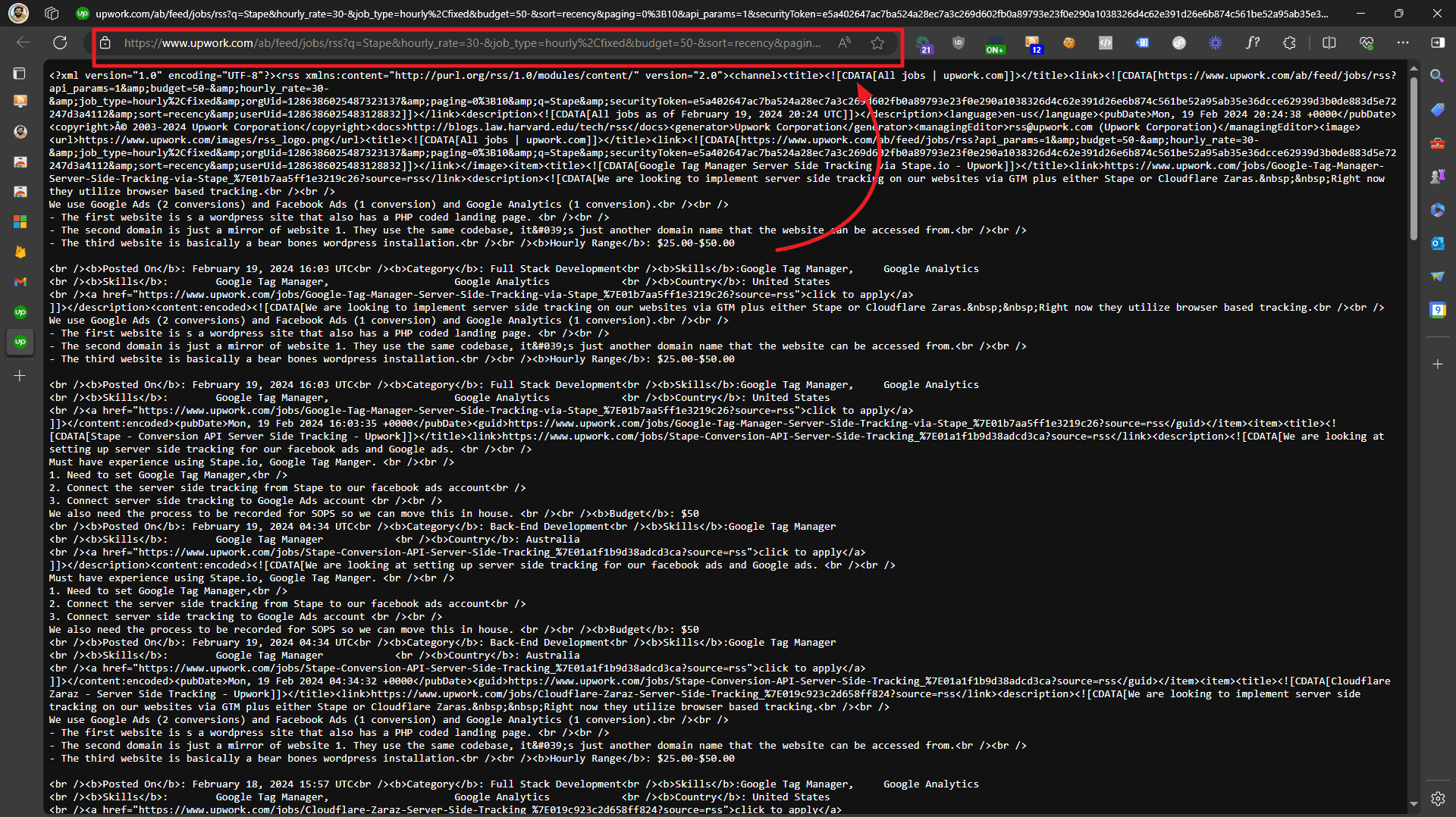The image size is (1456, 817).
Task: Open the cookie editor extension
Action: [x=1068, y=43]
